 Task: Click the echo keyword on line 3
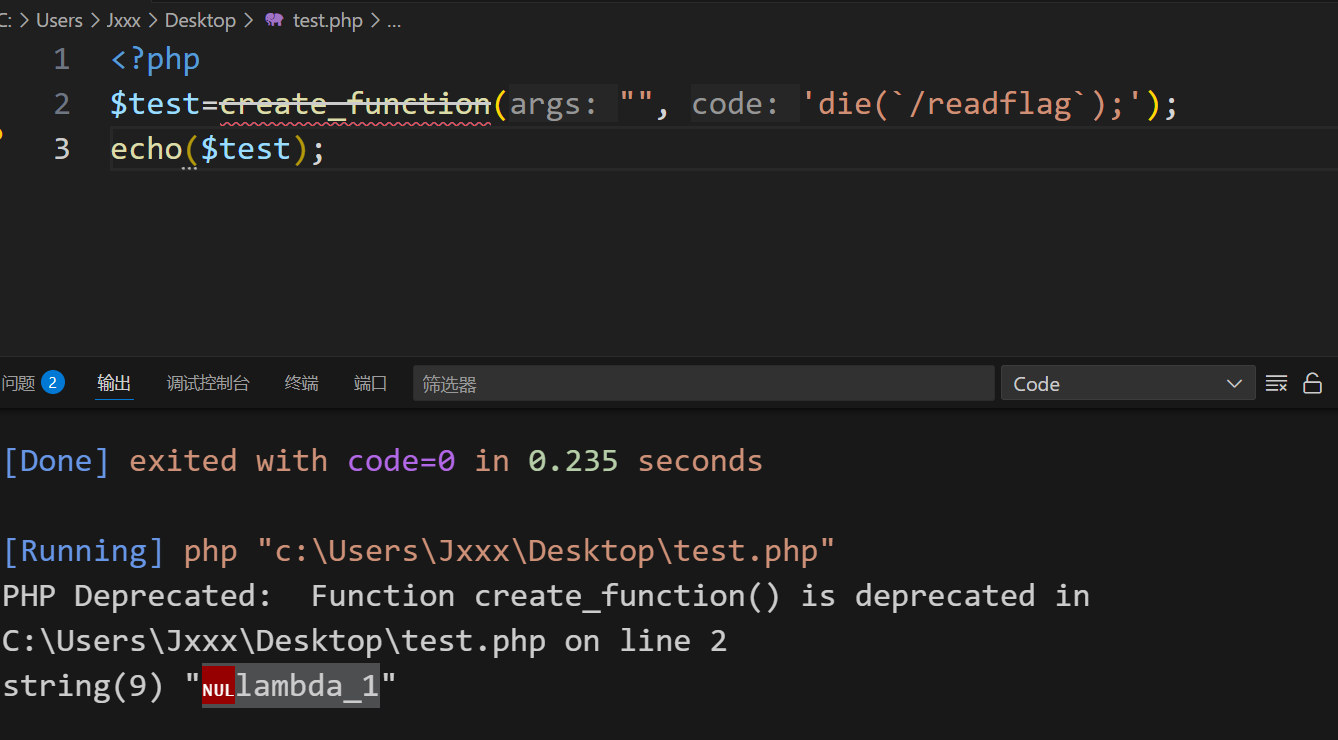pos(146,149)
